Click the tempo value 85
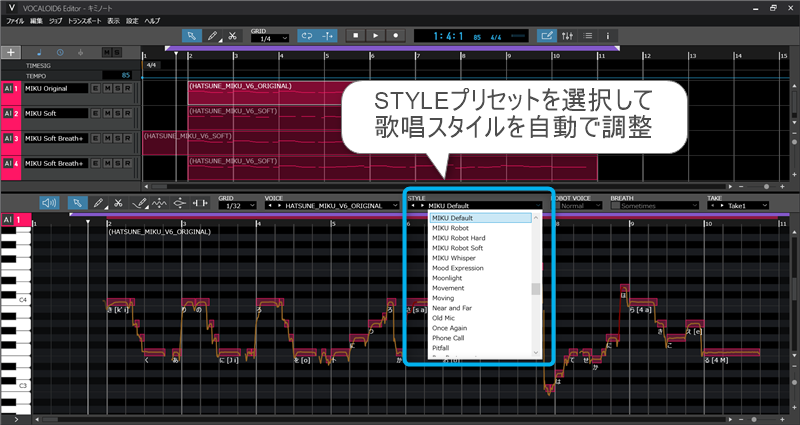The height and width of the screenshot is (425, 800). (126, 76)
